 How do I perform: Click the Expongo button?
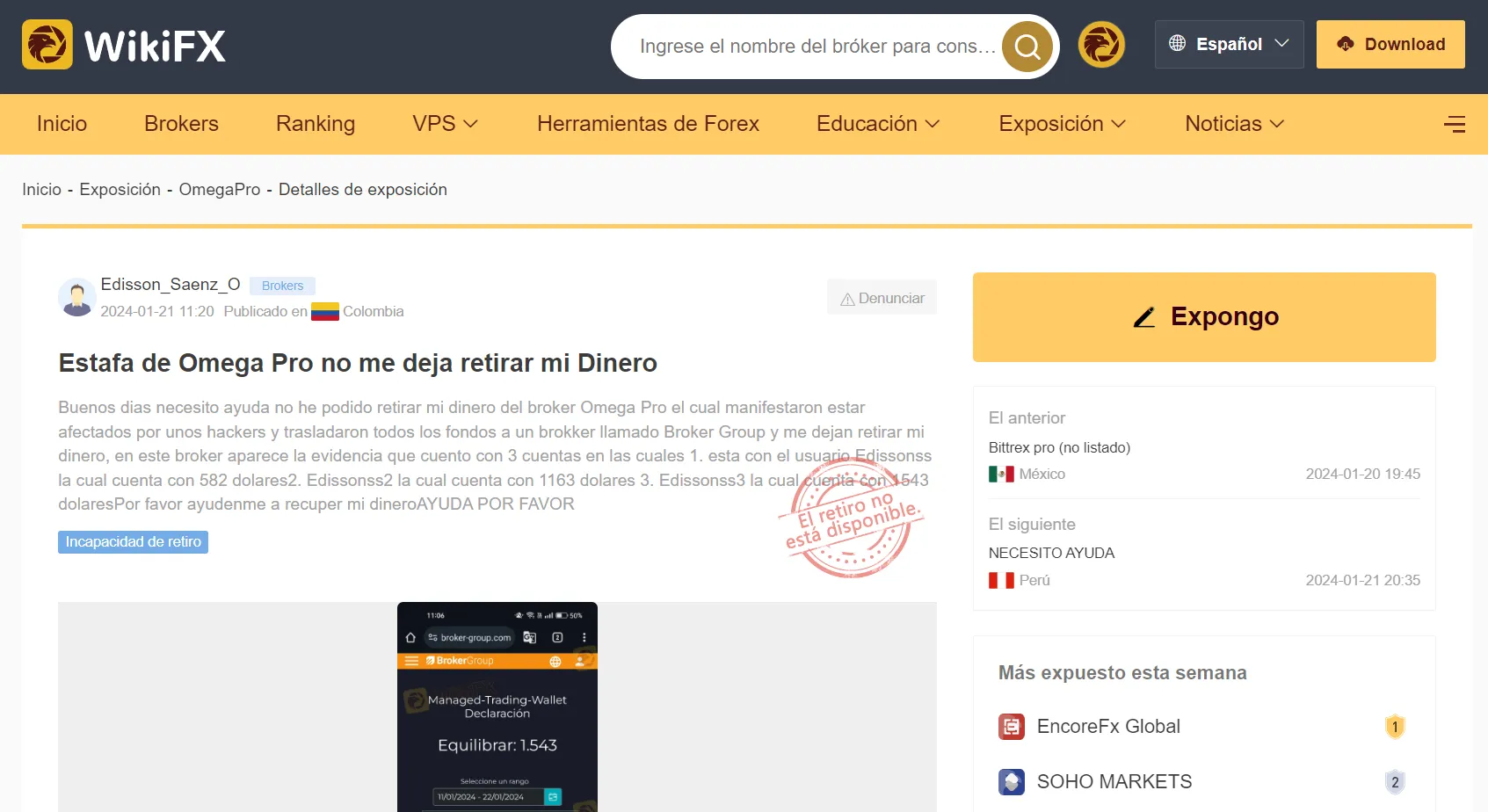point(1204,317)
